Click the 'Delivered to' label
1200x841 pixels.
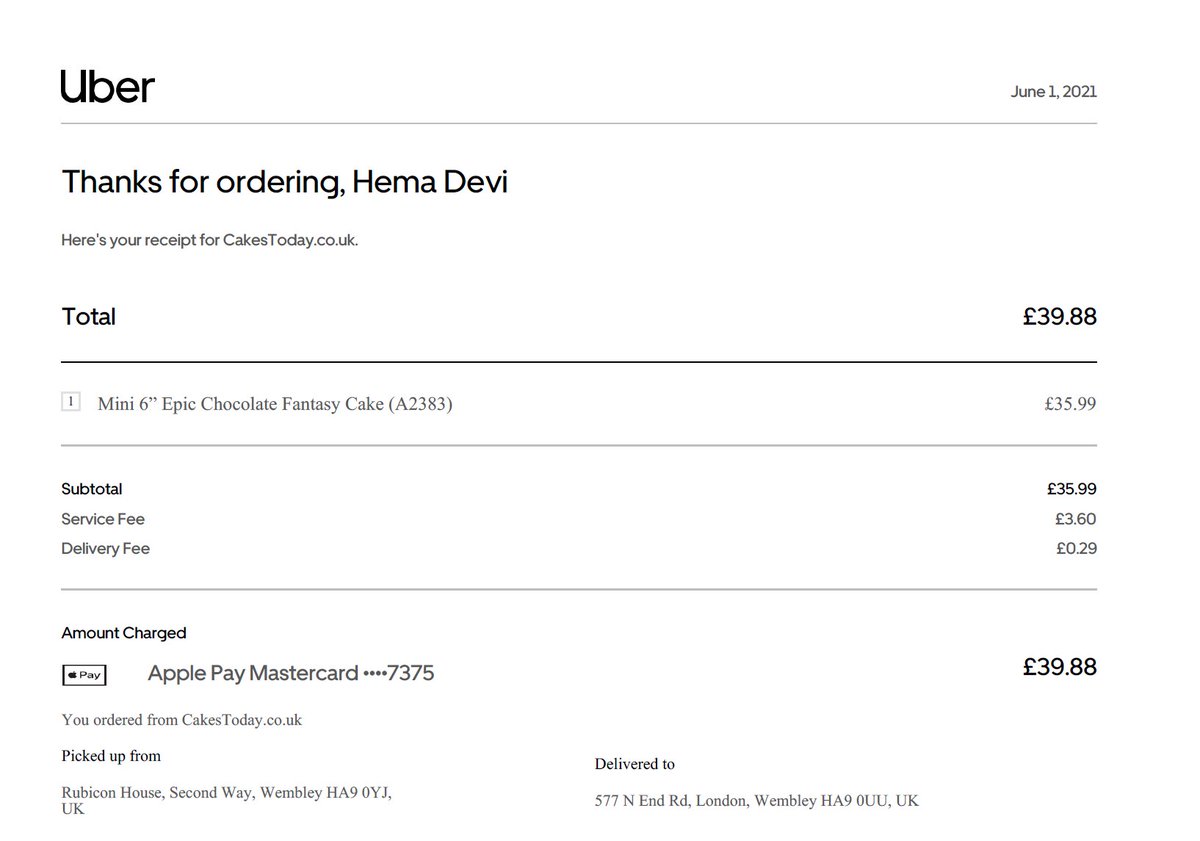pyautogui.click(x=635, y=764)
